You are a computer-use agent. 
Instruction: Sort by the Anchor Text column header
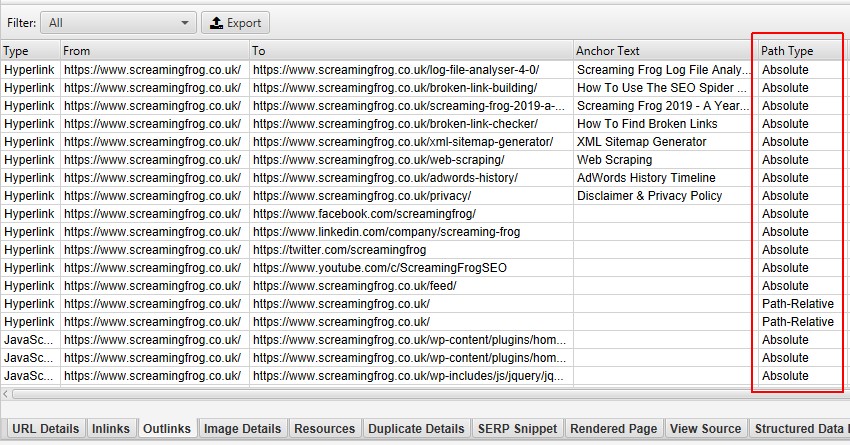click(x=662, y=51)
